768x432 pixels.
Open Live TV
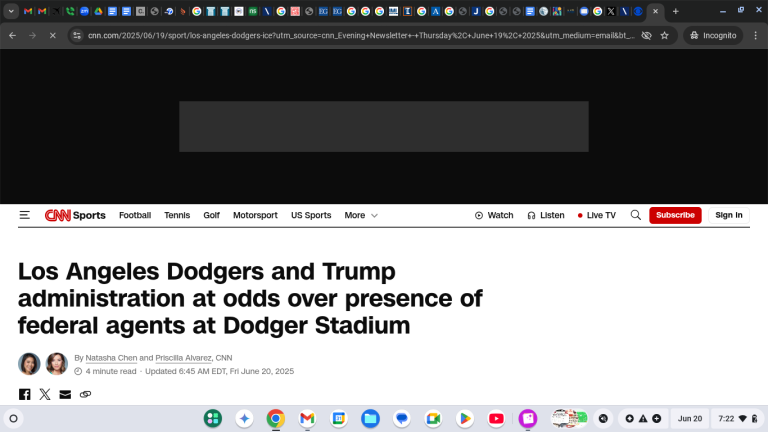click(x=597, y=215)
